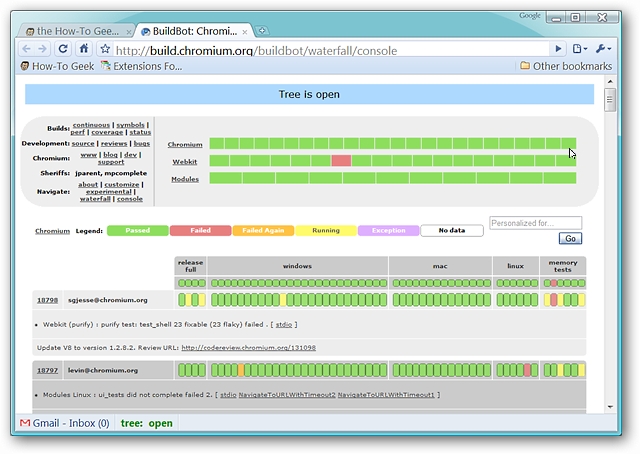Open the Webkit builder row link

click(x=184, y=162)
